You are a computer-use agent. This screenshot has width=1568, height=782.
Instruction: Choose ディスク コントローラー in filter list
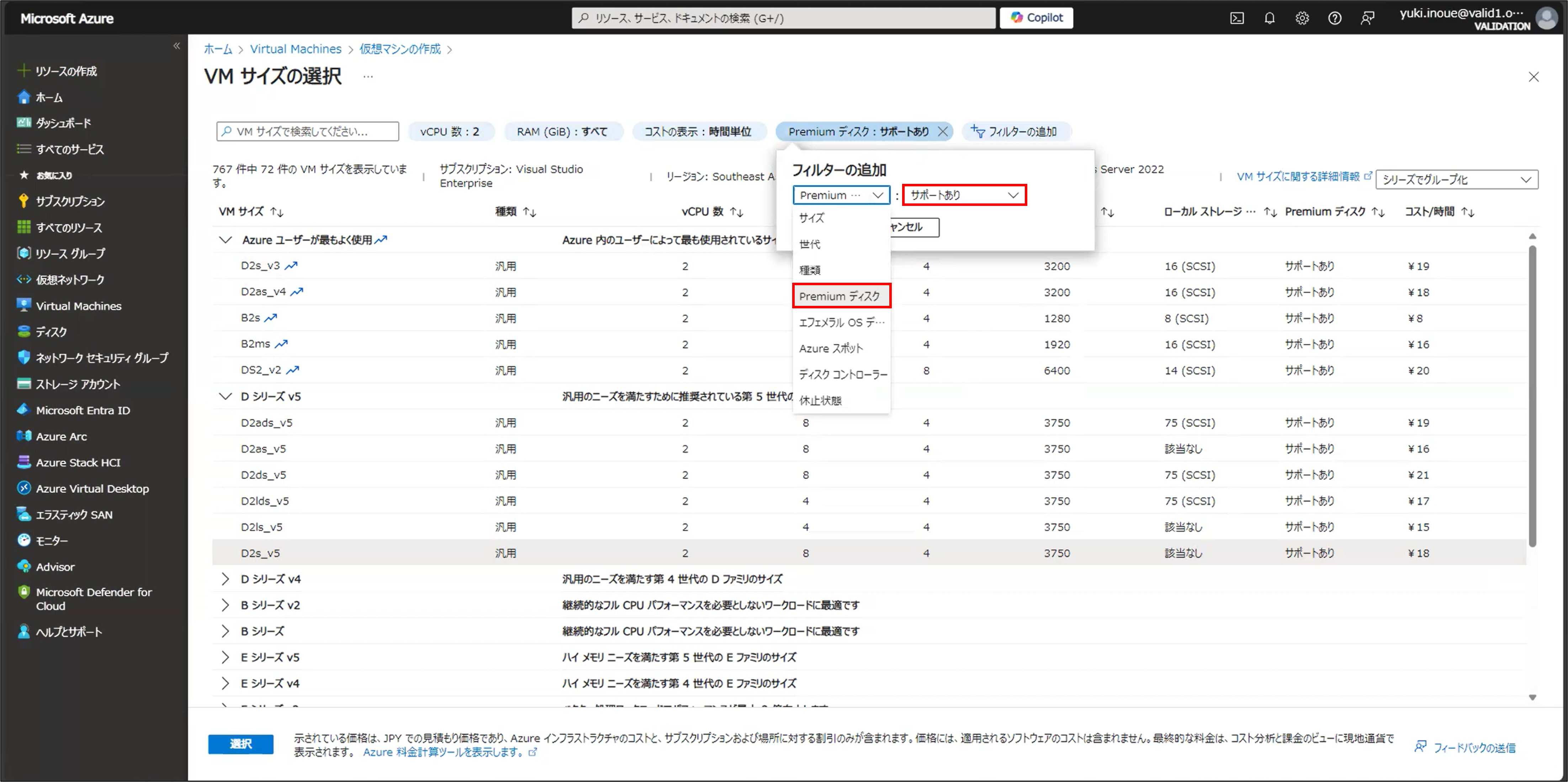[842, 374]
